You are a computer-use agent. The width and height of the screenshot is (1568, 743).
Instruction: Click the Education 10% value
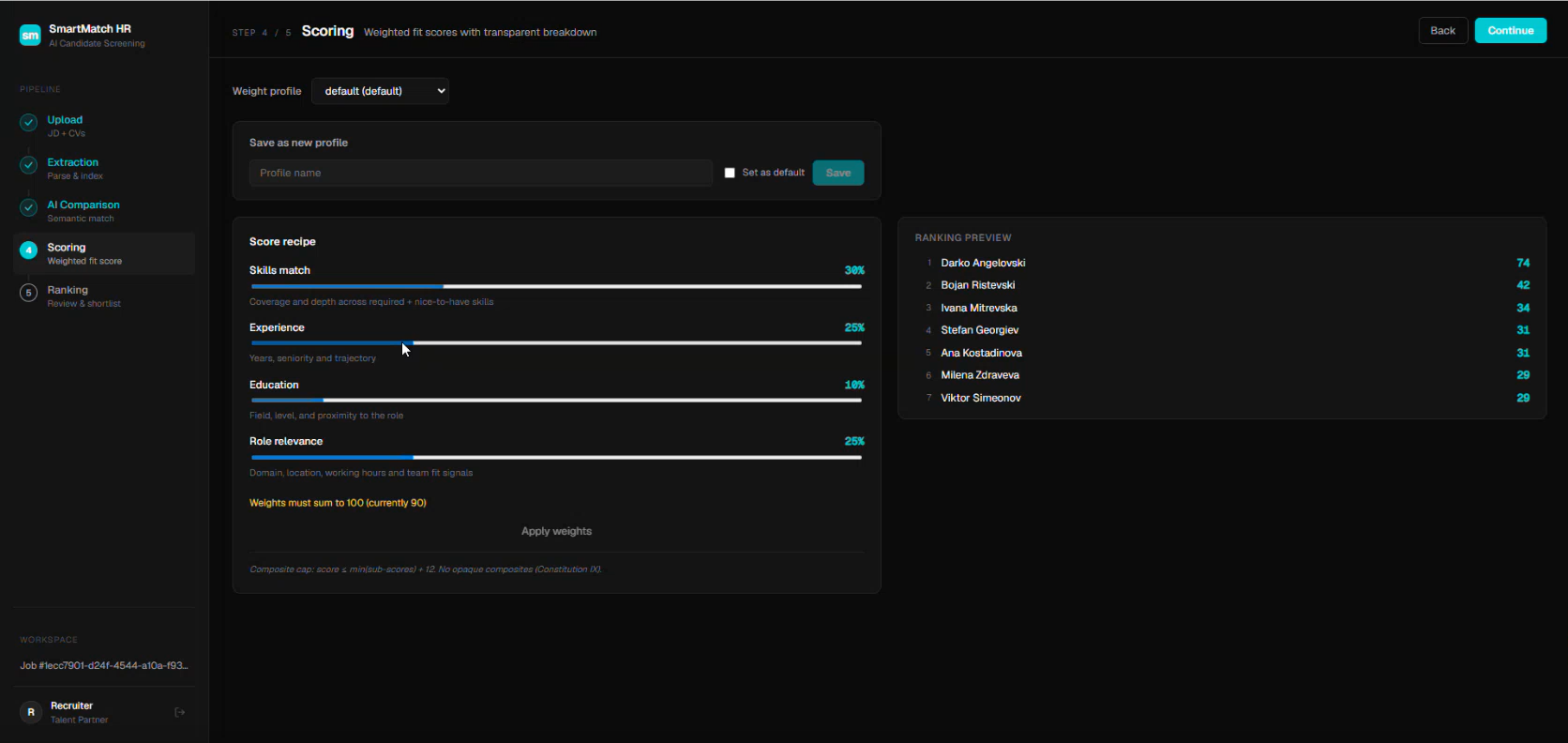click(x=854, y=385)
